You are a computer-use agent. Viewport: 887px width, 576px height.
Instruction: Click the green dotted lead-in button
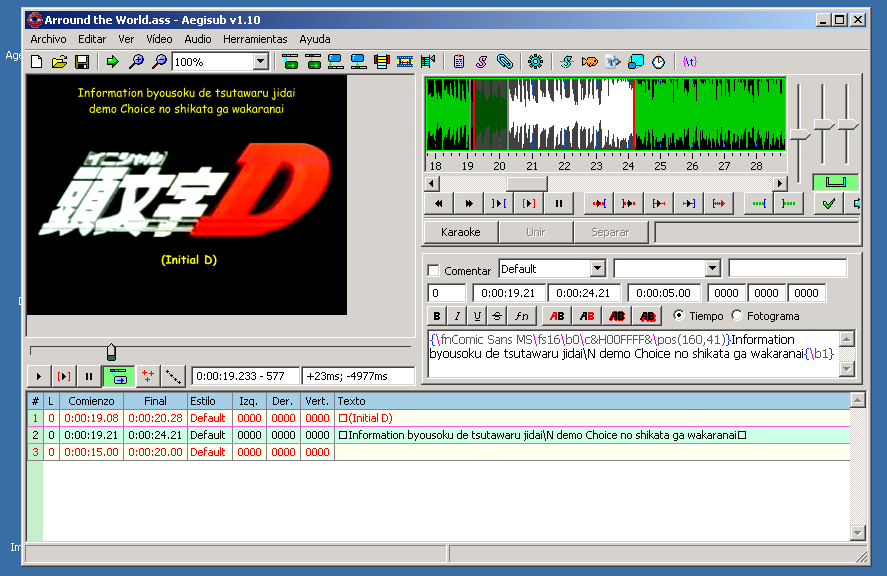759,204
